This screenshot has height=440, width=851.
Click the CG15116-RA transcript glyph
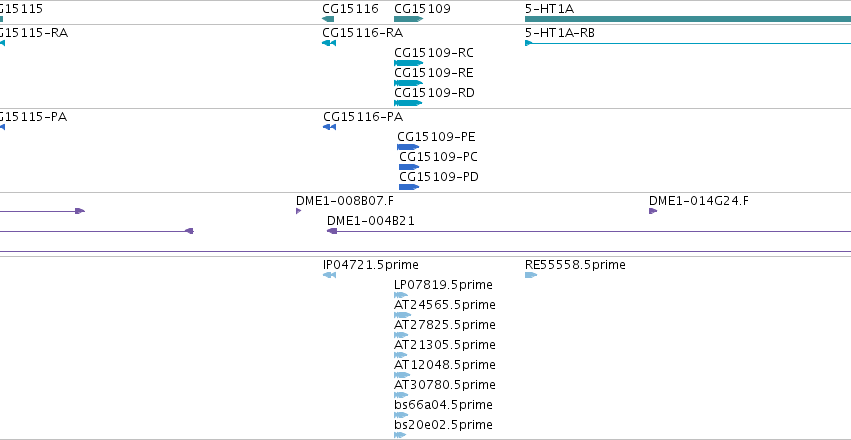click(329, 43)
